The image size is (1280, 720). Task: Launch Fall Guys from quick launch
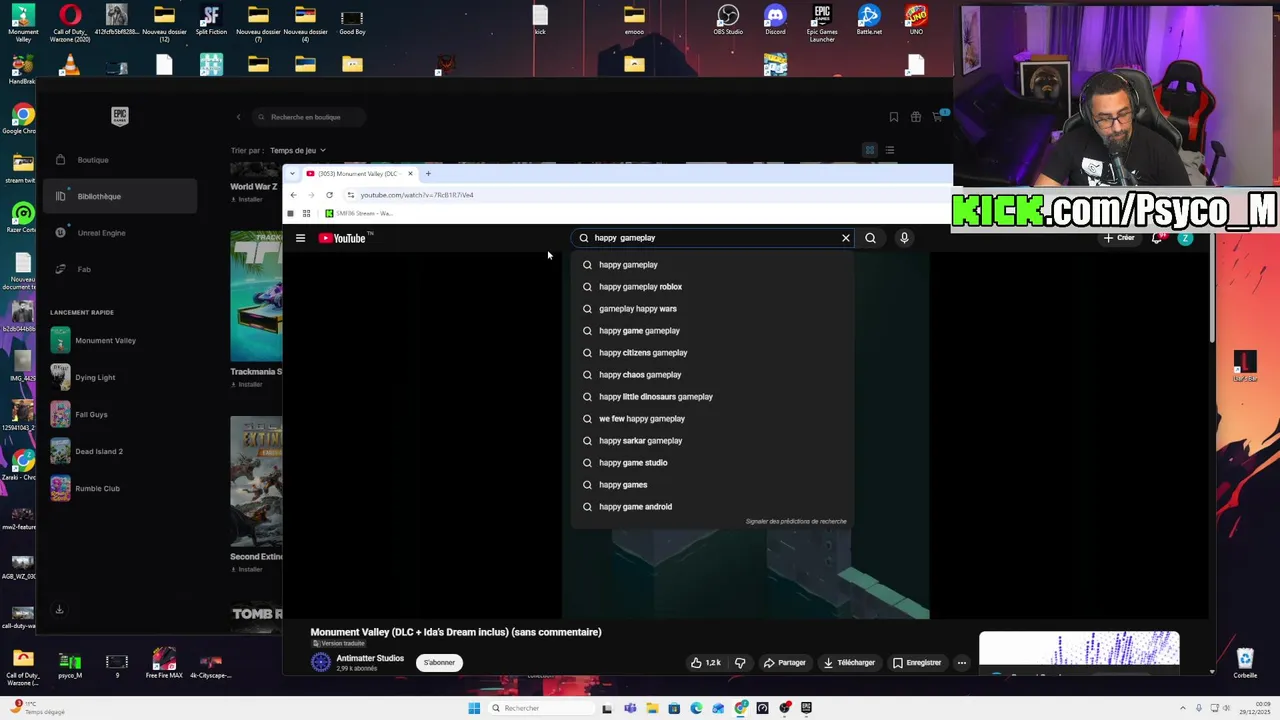click(x=120, y=414)
